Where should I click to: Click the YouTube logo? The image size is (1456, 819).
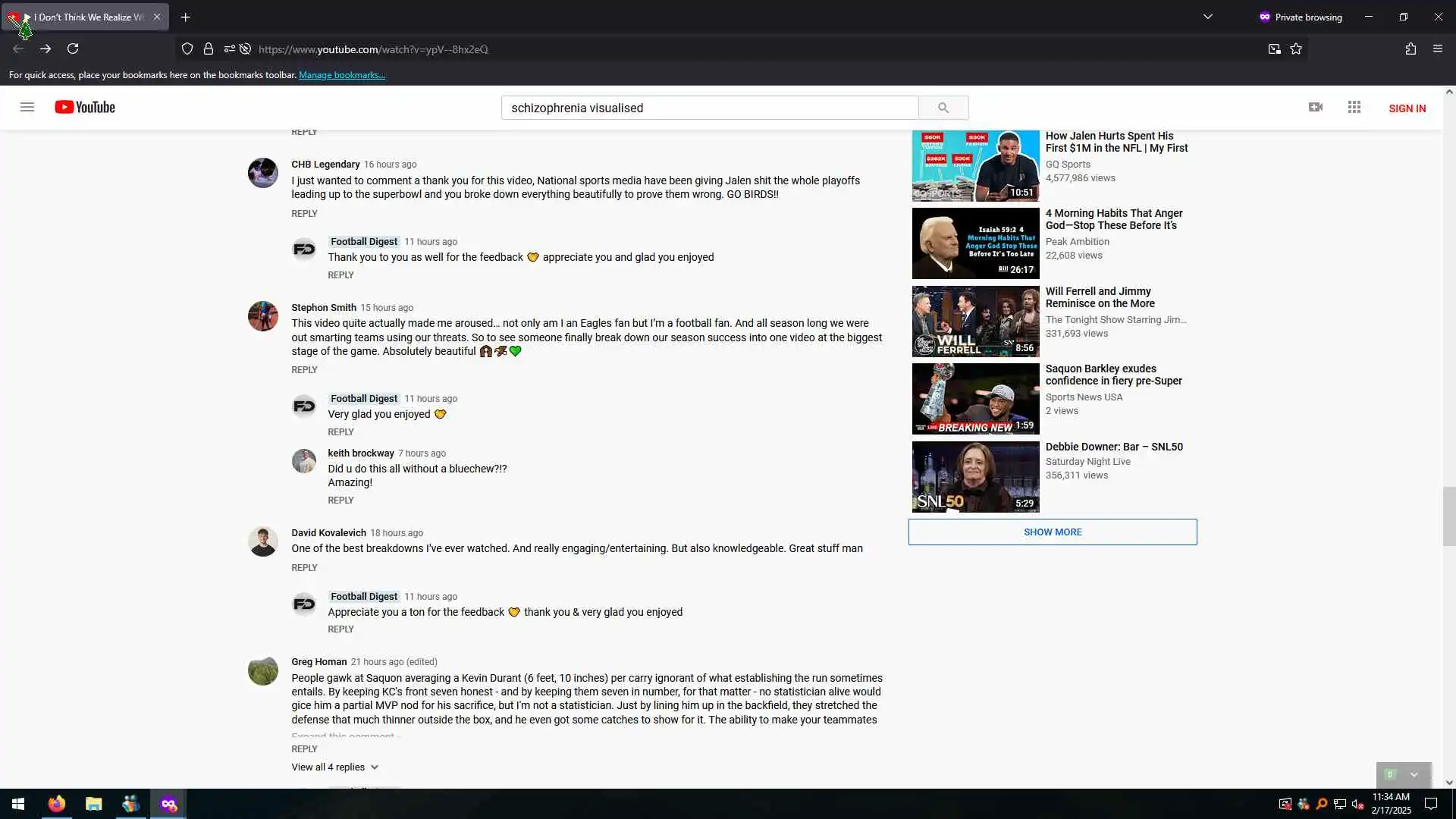85,107
